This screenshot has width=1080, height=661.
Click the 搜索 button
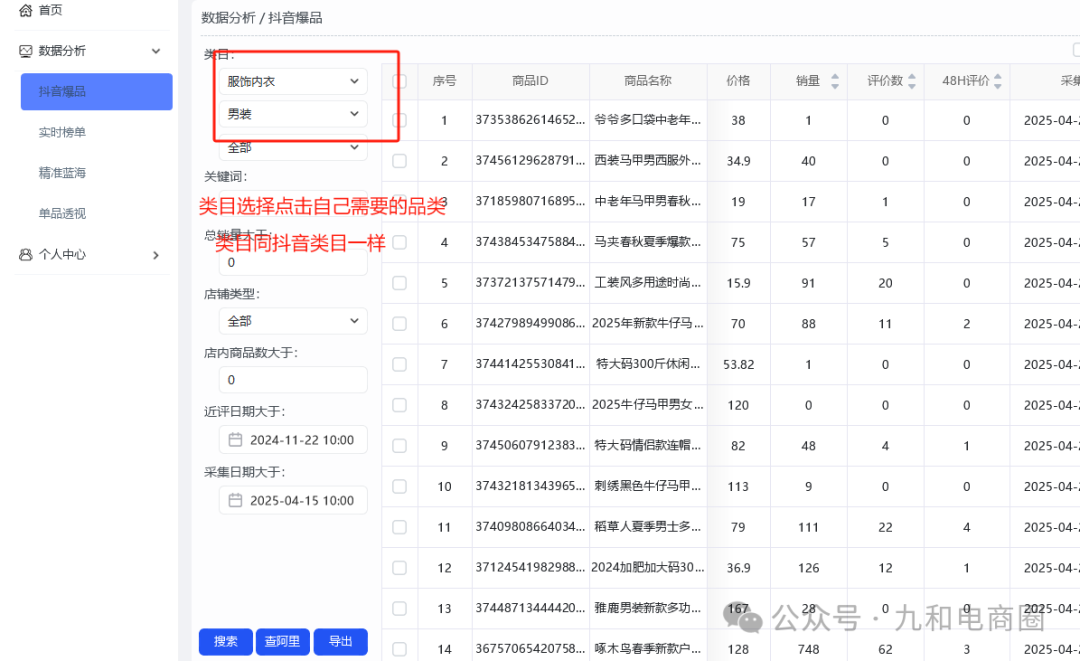point(225,641)
